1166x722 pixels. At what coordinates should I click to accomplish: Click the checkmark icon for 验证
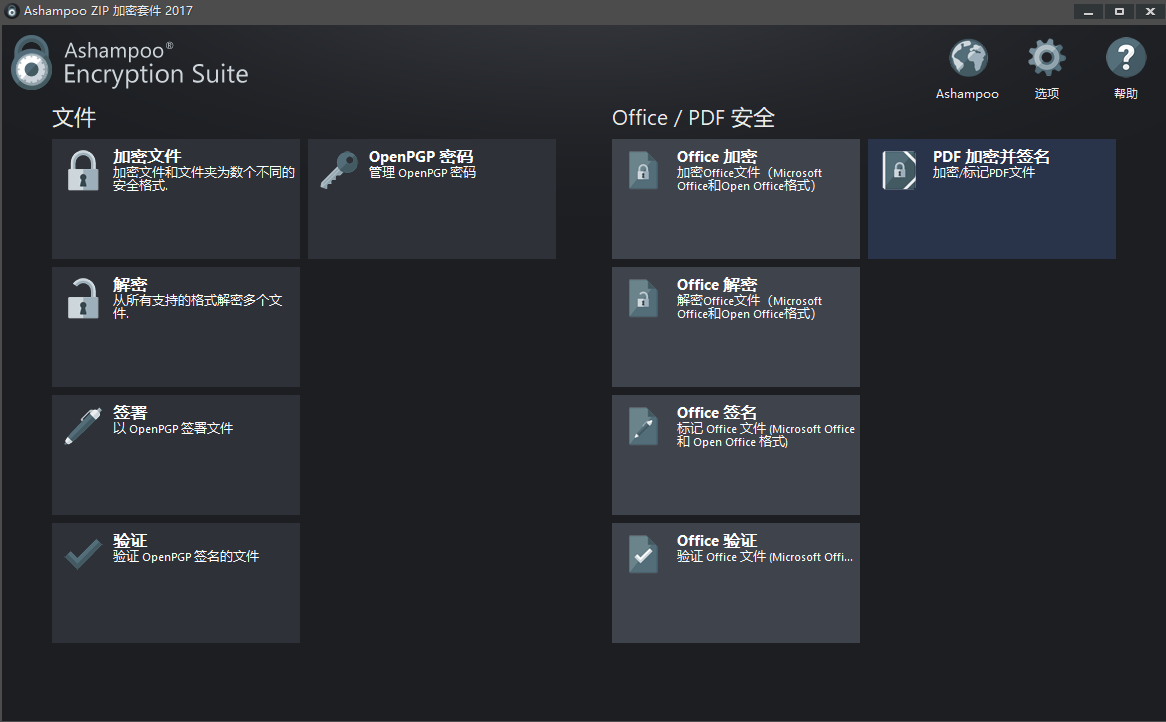(x=83, y=554)
